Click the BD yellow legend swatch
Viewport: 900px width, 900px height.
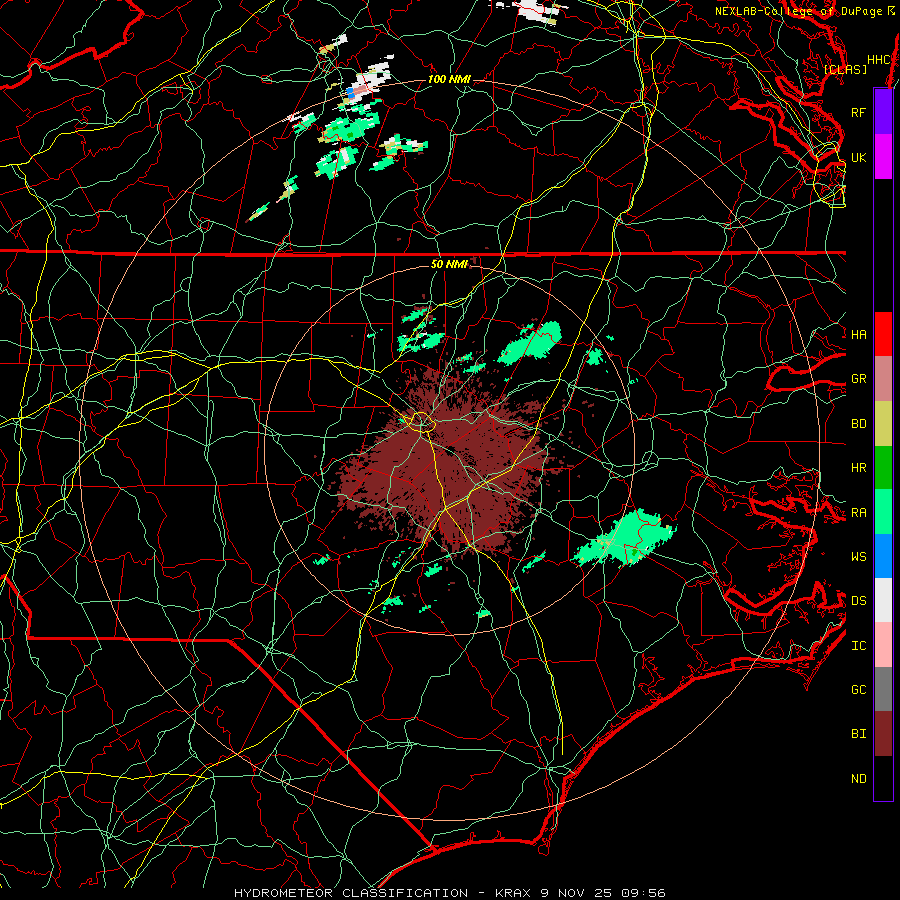tap(883, 424)
